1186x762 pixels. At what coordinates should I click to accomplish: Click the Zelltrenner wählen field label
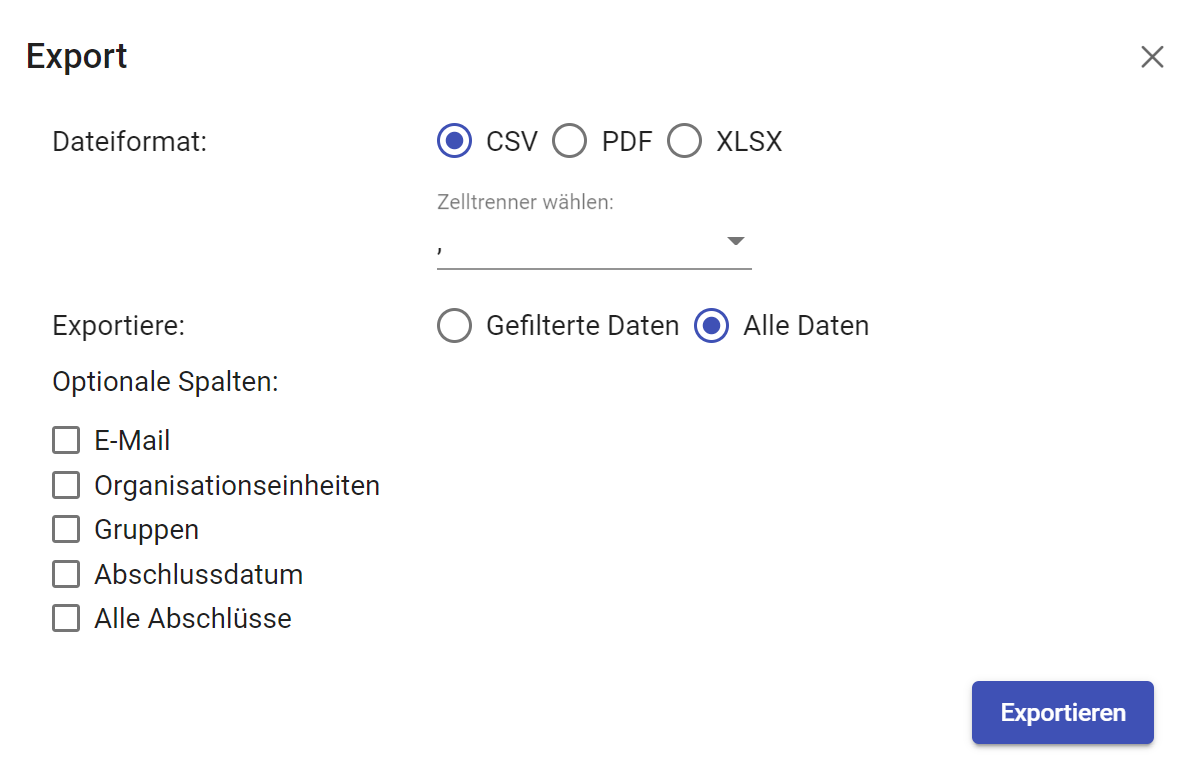click(525, 203)
